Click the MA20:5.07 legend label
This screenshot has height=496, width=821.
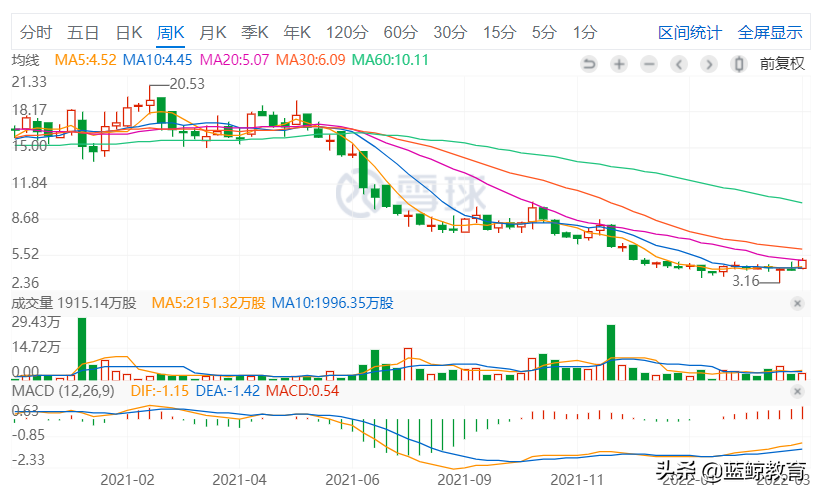click(x=235, y=60)
